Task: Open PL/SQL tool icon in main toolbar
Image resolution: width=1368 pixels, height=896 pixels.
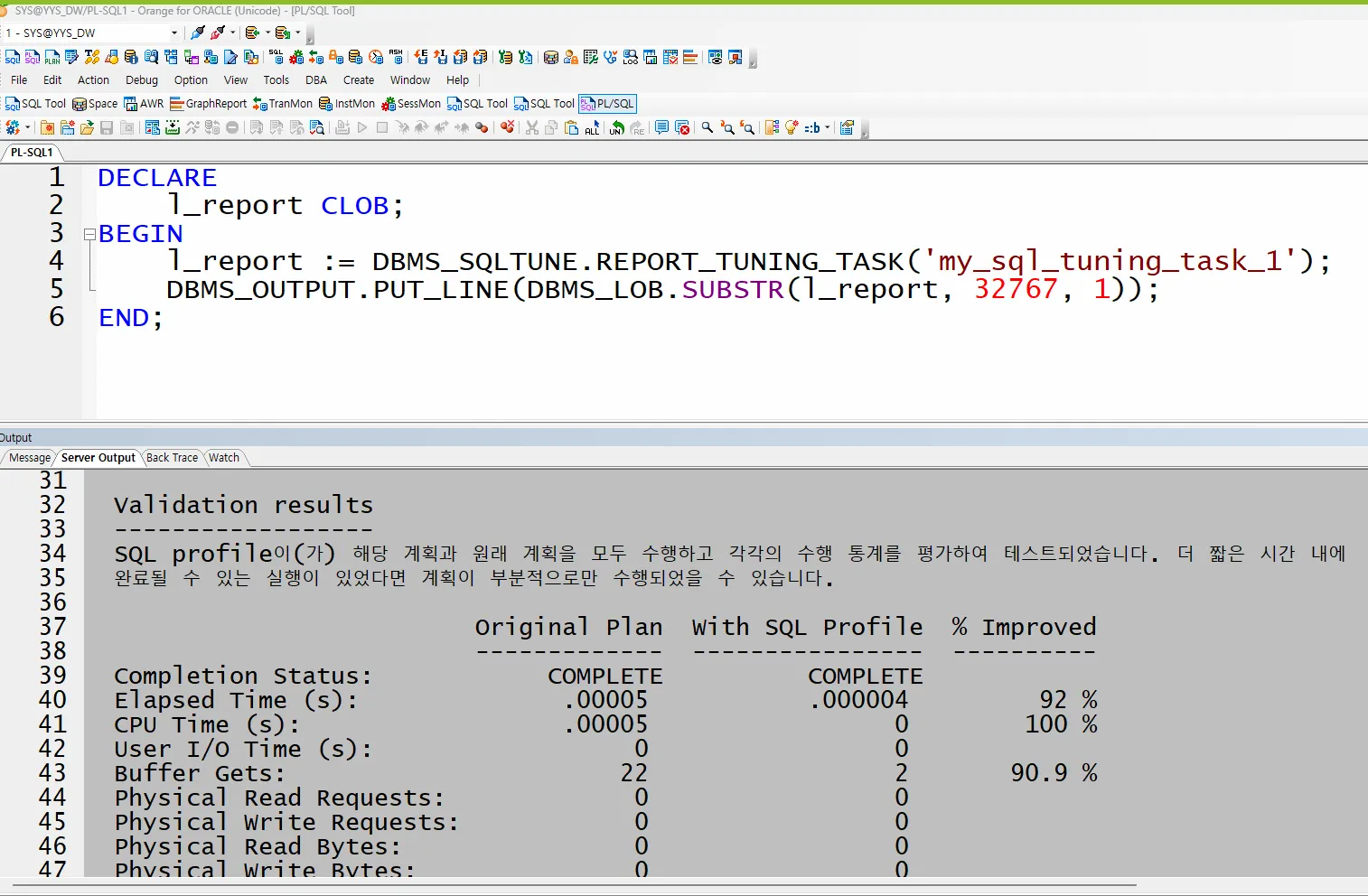Action: pyautogui.click(x=33, y=57)
